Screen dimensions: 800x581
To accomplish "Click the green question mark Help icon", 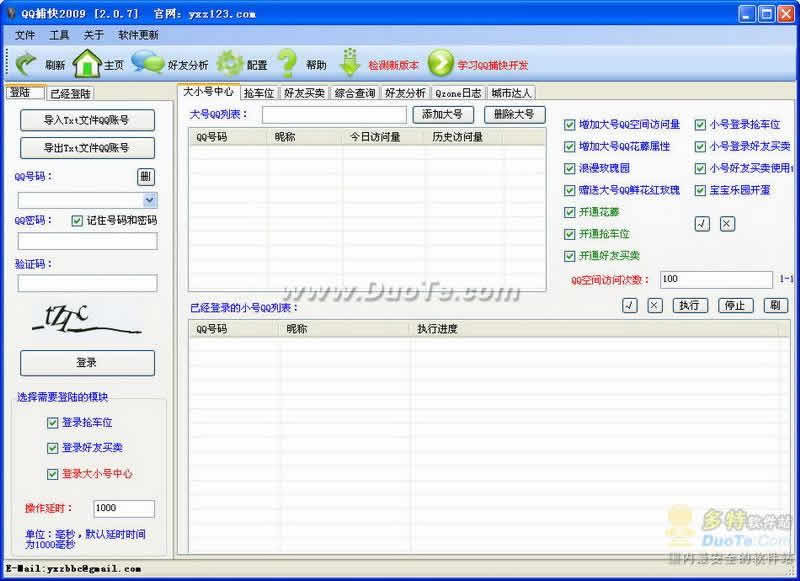I will (x=287, y=63).
